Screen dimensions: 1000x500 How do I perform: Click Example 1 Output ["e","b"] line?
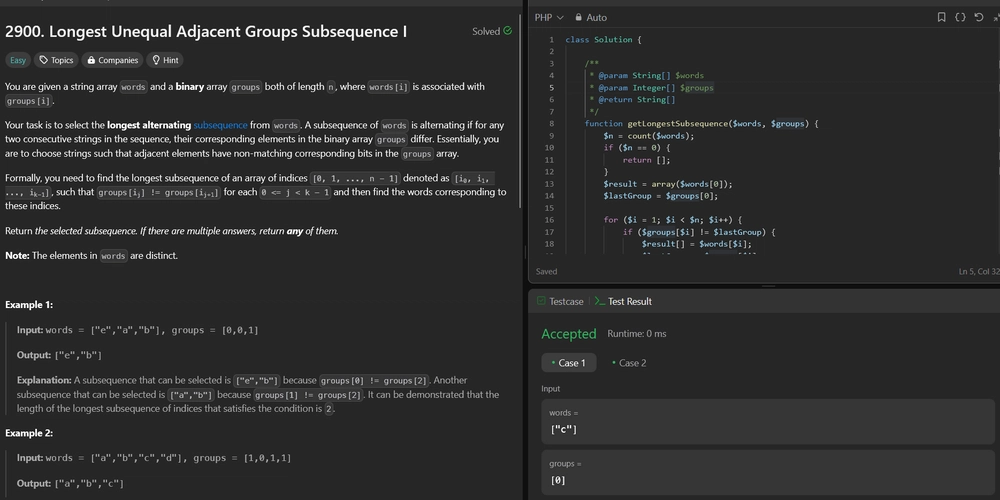point(59,355)
